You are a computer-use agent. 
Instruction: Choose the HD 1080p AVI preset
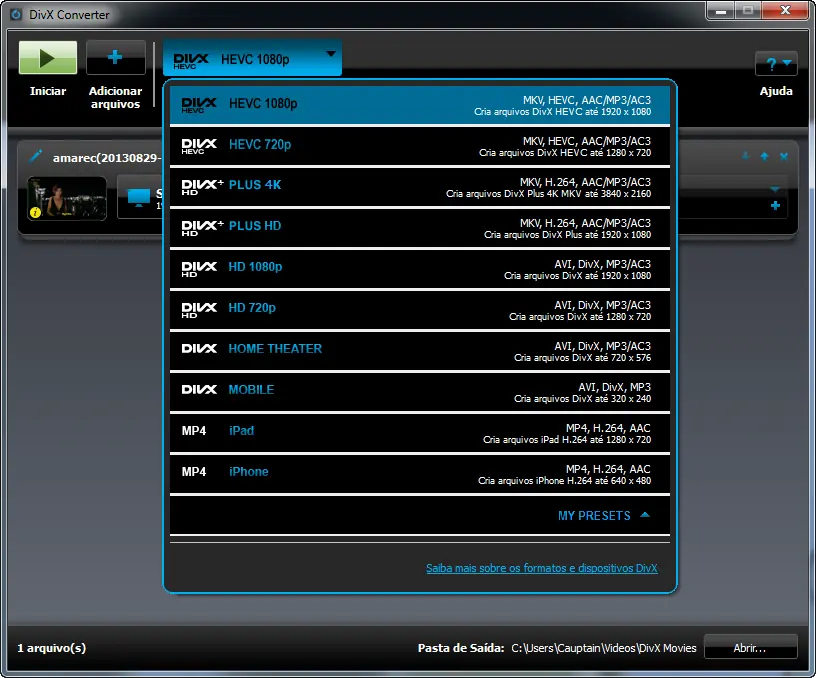419,270
